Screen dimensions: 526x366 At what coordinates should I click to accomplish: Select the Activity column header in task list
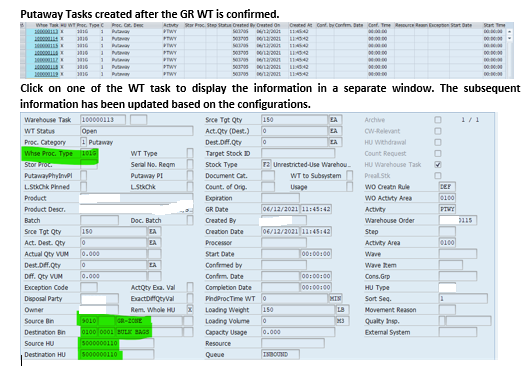171,25
